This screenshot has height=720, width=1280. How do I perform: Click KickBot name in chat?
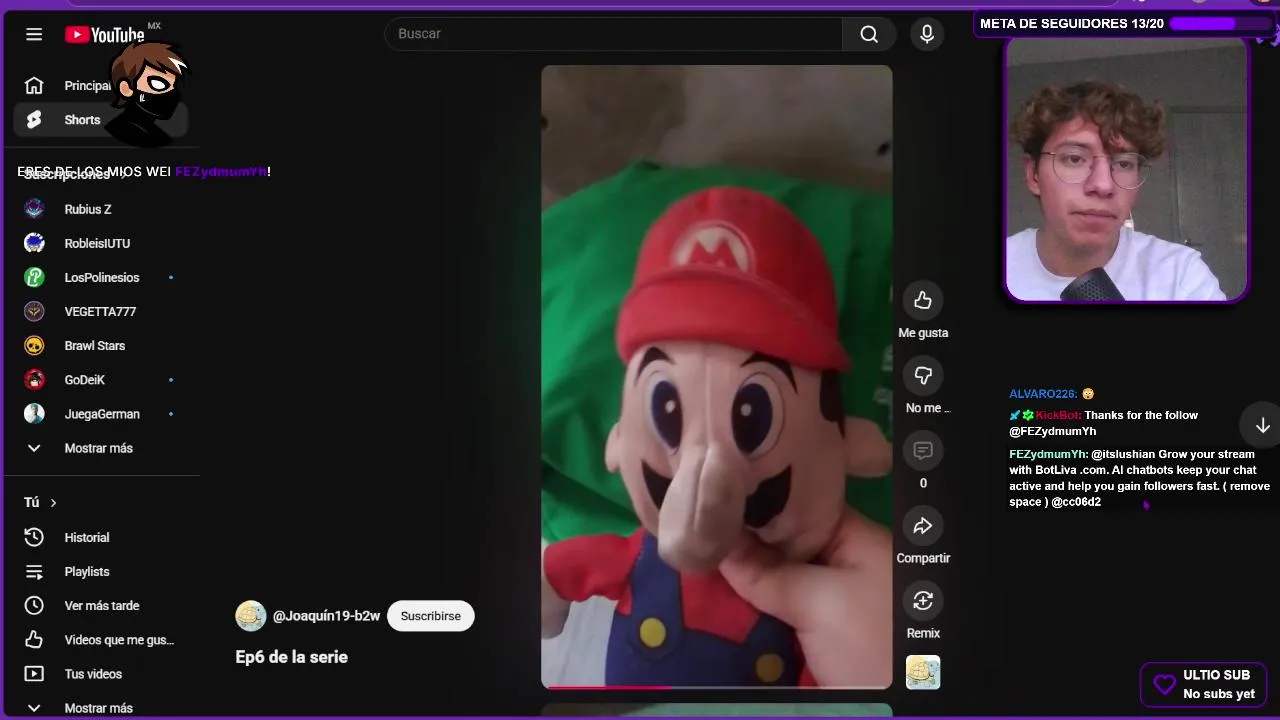pyautogui.click(x=1058, y=415)
